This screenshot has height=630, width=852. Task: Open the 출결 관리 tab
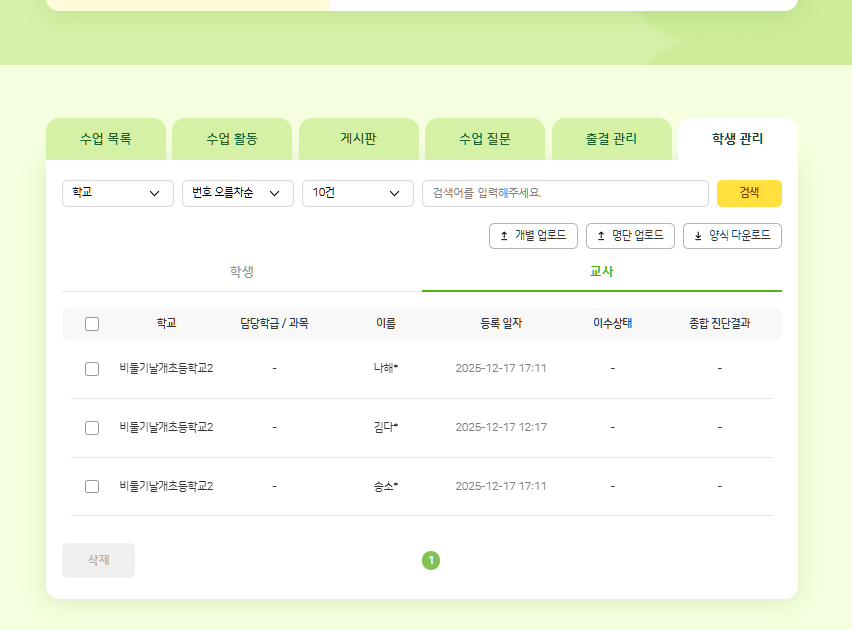(x=611, y=139)
